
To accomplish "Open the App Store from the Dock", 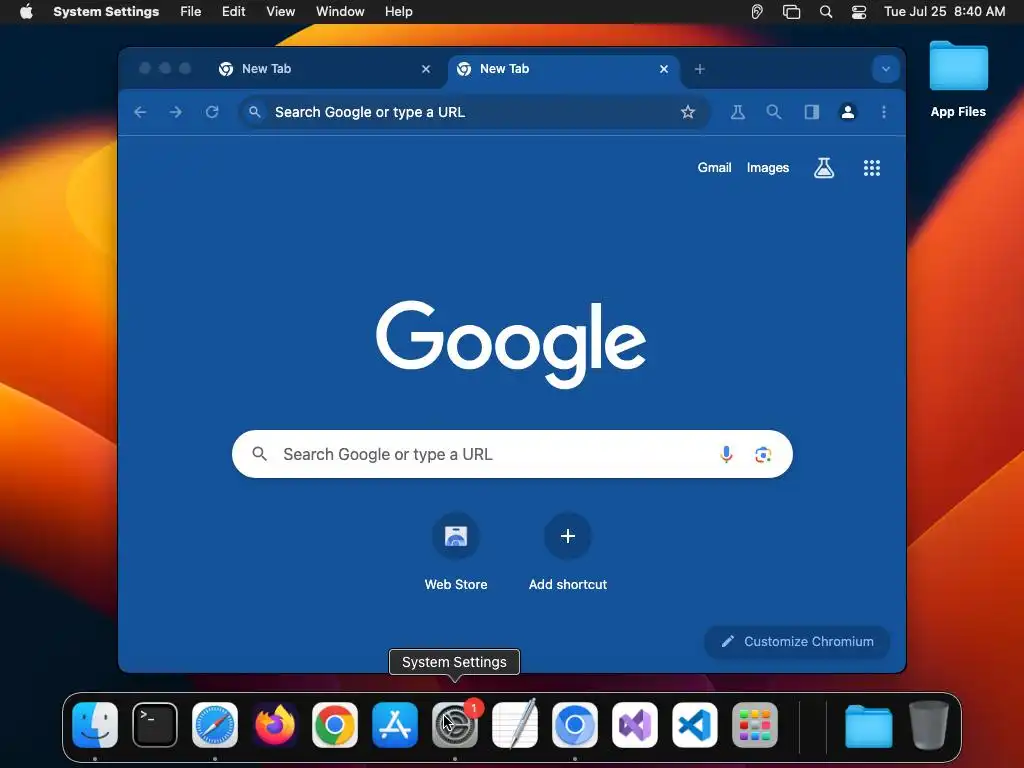I will click(x=395, y=725).
